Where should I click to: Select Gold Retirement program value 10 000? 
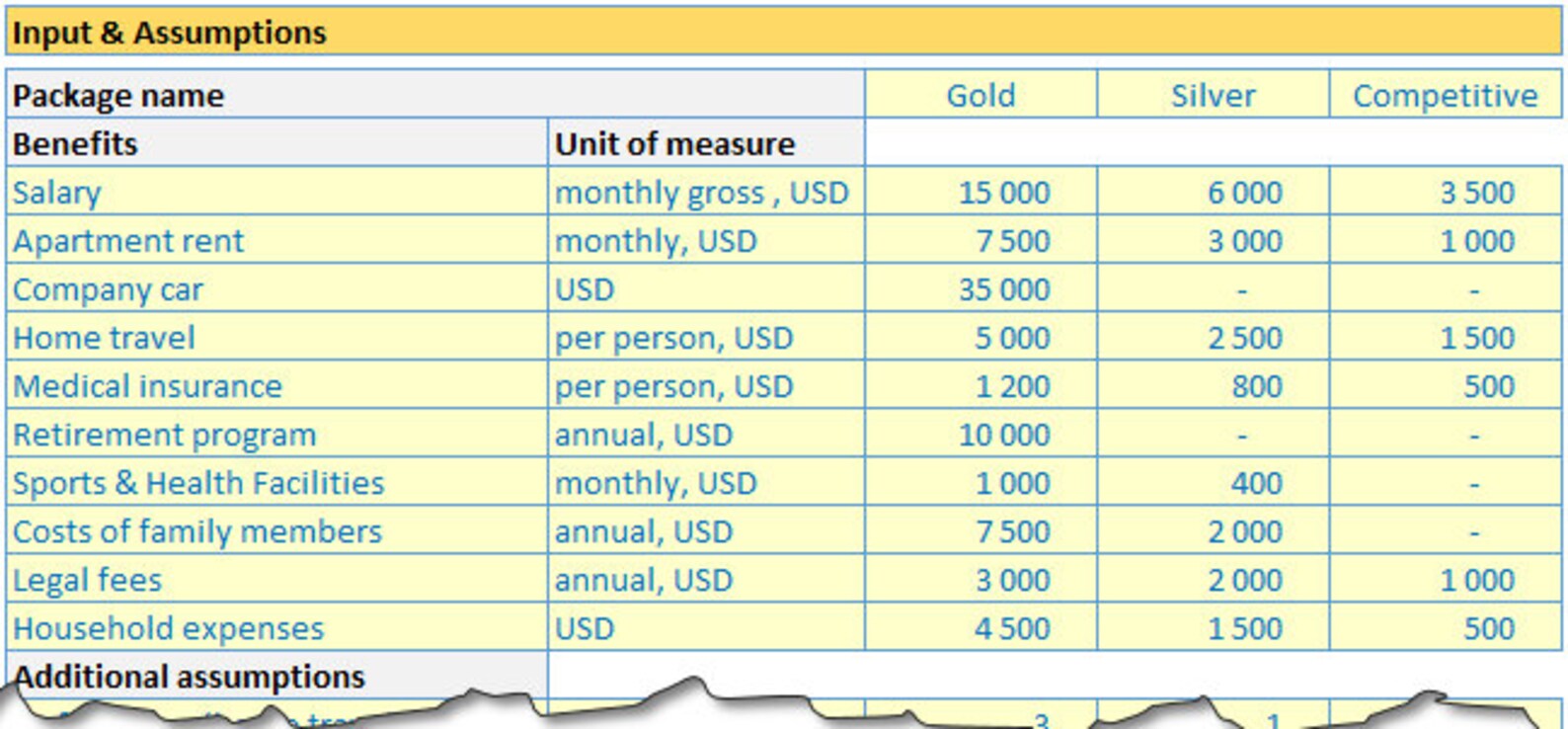(x=980, y=434)
